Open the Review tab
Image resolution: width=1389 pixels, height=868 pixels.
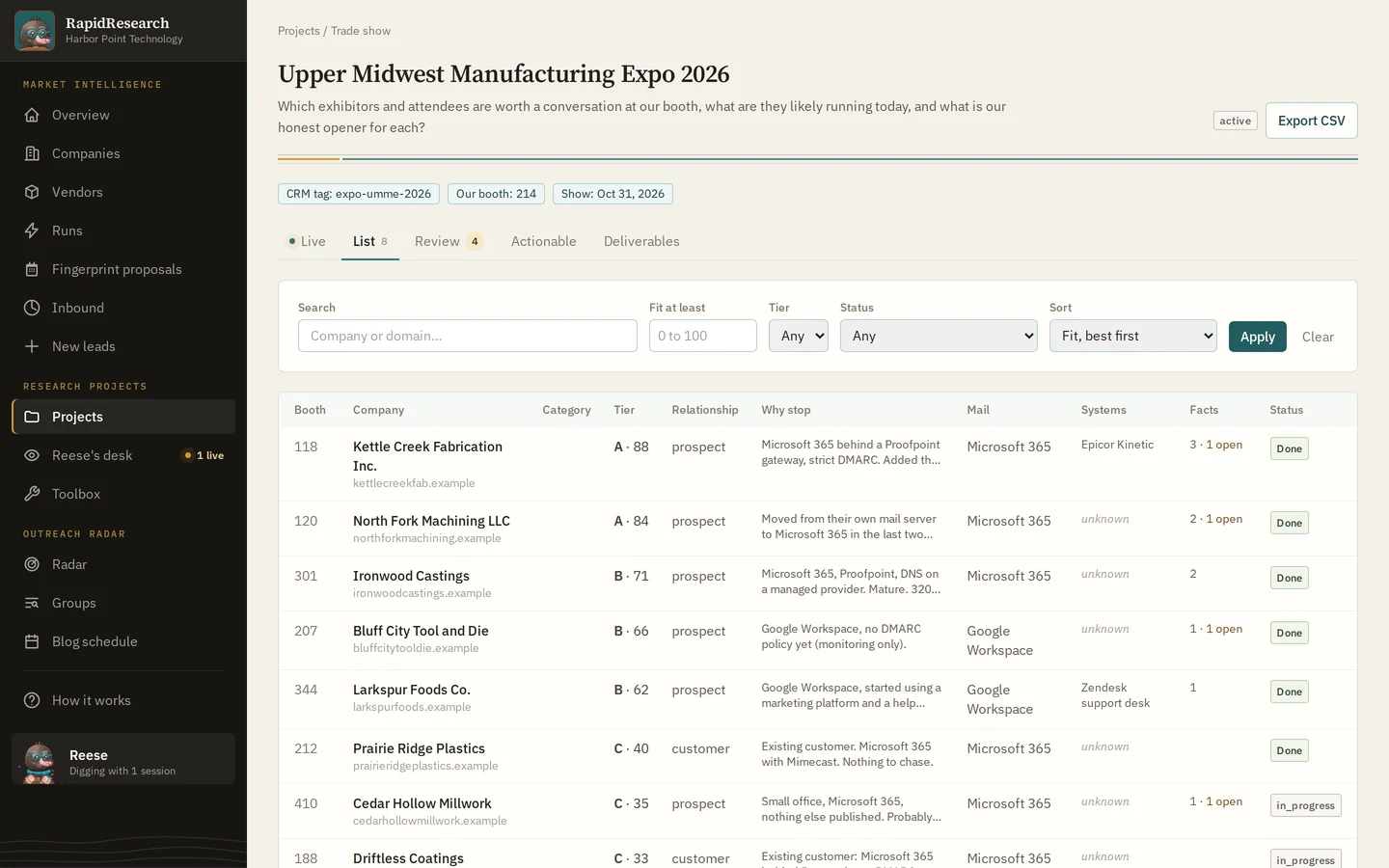point(449,241)
